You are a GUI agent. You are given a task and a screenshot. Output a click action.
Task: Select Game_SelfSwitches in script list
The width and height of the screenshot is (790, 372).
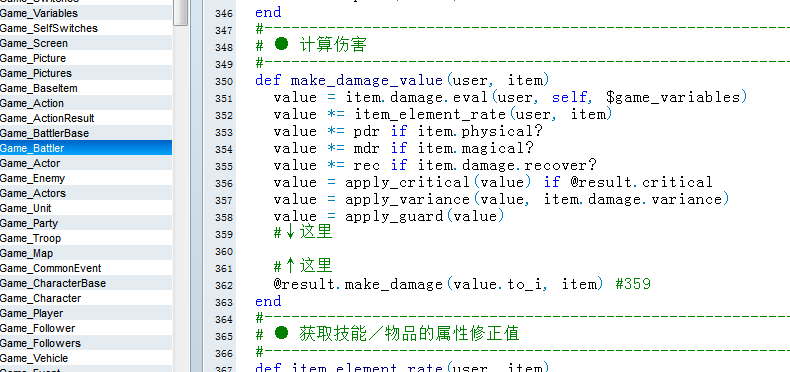pyautogui.click(x=86, y=28)
